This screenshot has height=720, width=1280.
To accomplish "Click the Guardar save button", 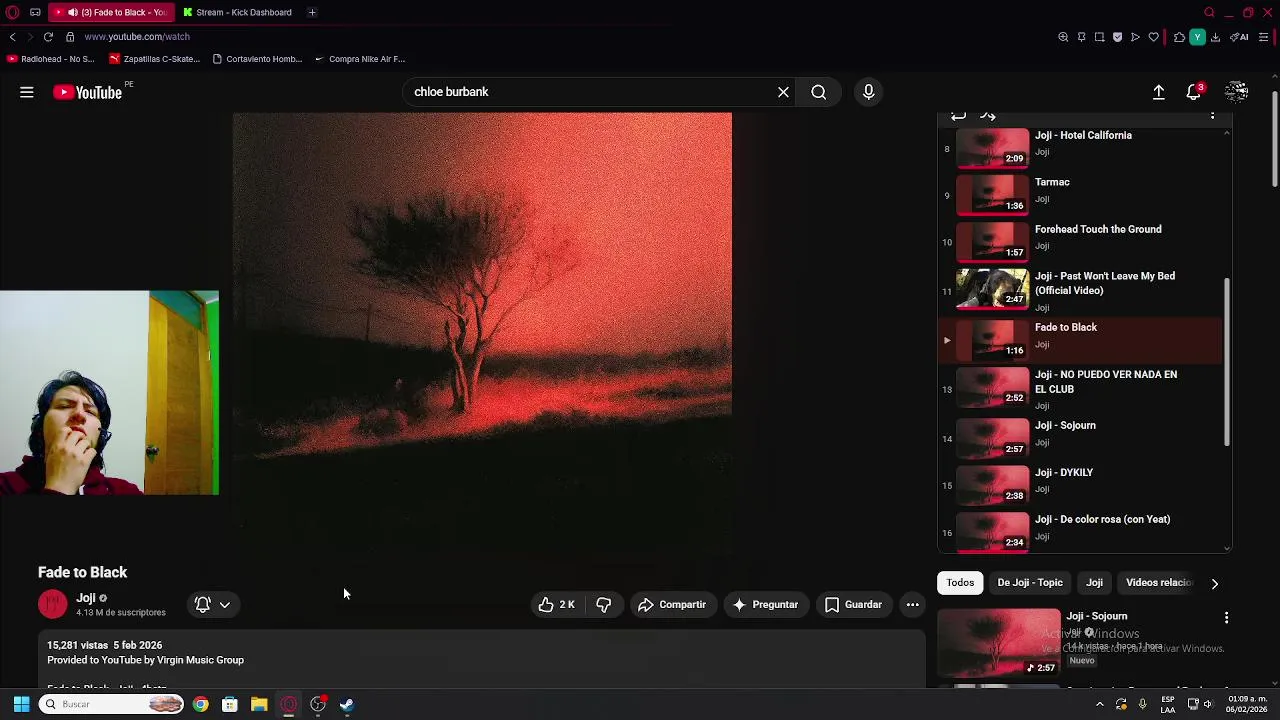I will [854, 605].
